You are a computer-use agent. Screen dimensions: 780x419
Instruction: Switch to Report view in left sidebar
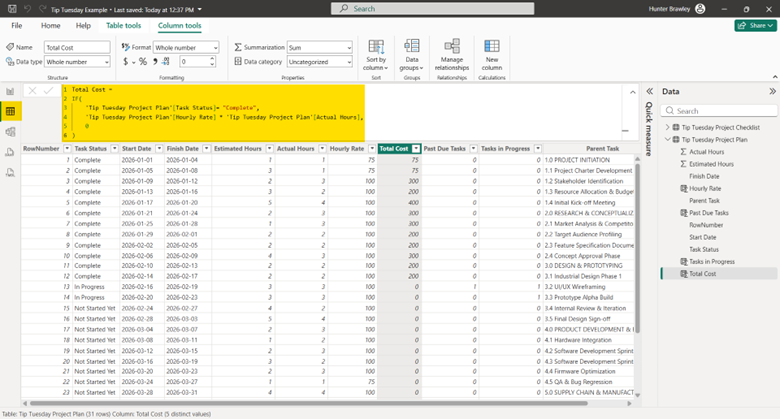click(10, 91)
